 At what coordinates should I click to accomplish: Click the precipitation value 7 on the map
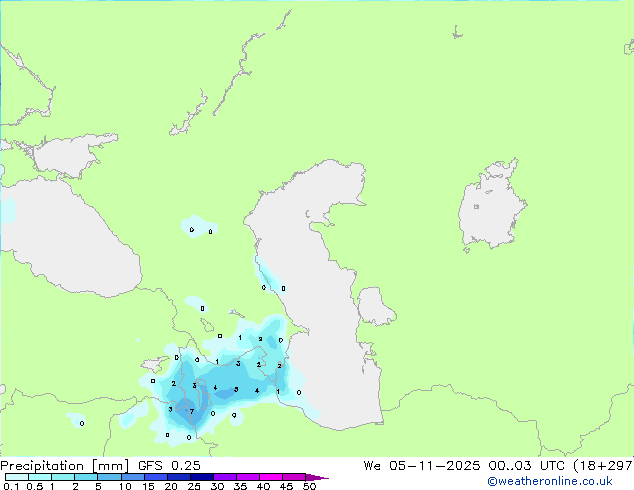pyautogui.click(x=192, y=412)
